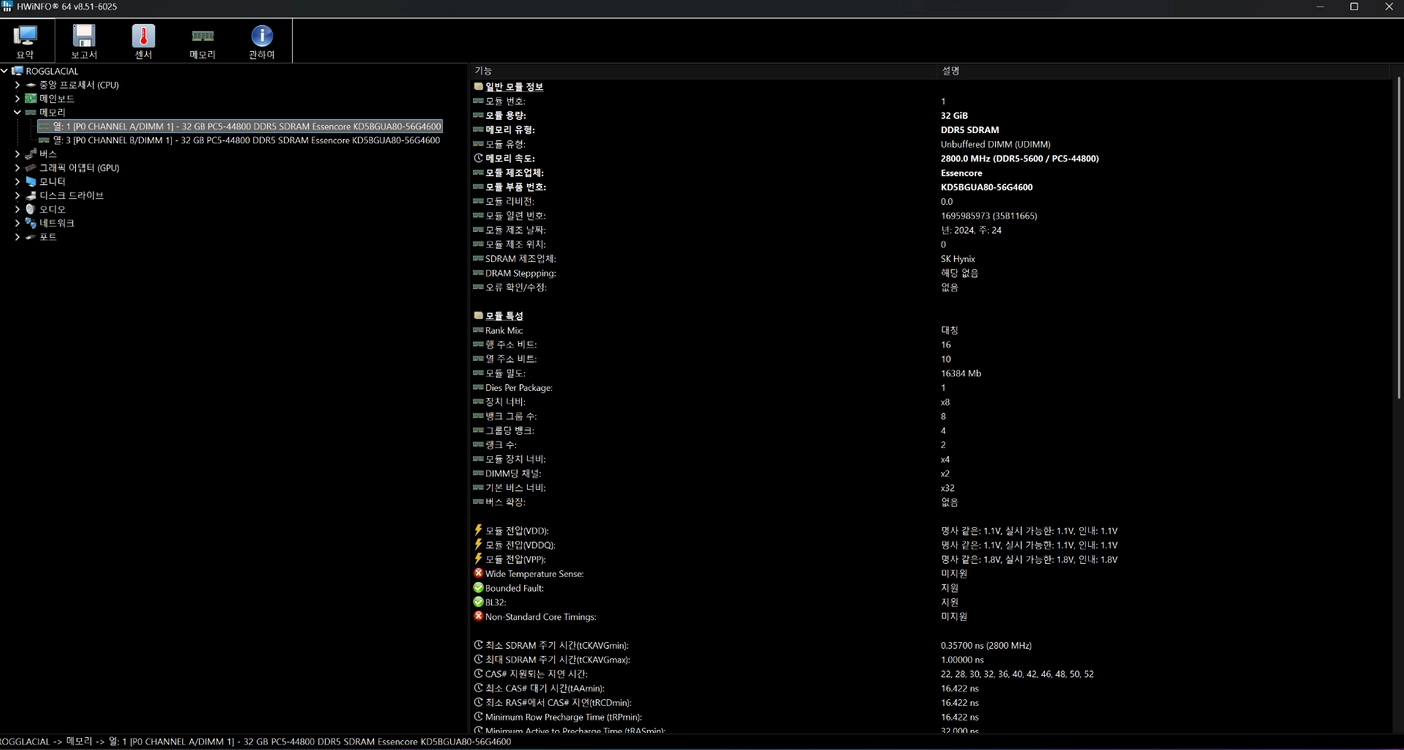Collapse the 메모리 branch arrow
This screenshot has width=1404, height=750.
(17, 113)
